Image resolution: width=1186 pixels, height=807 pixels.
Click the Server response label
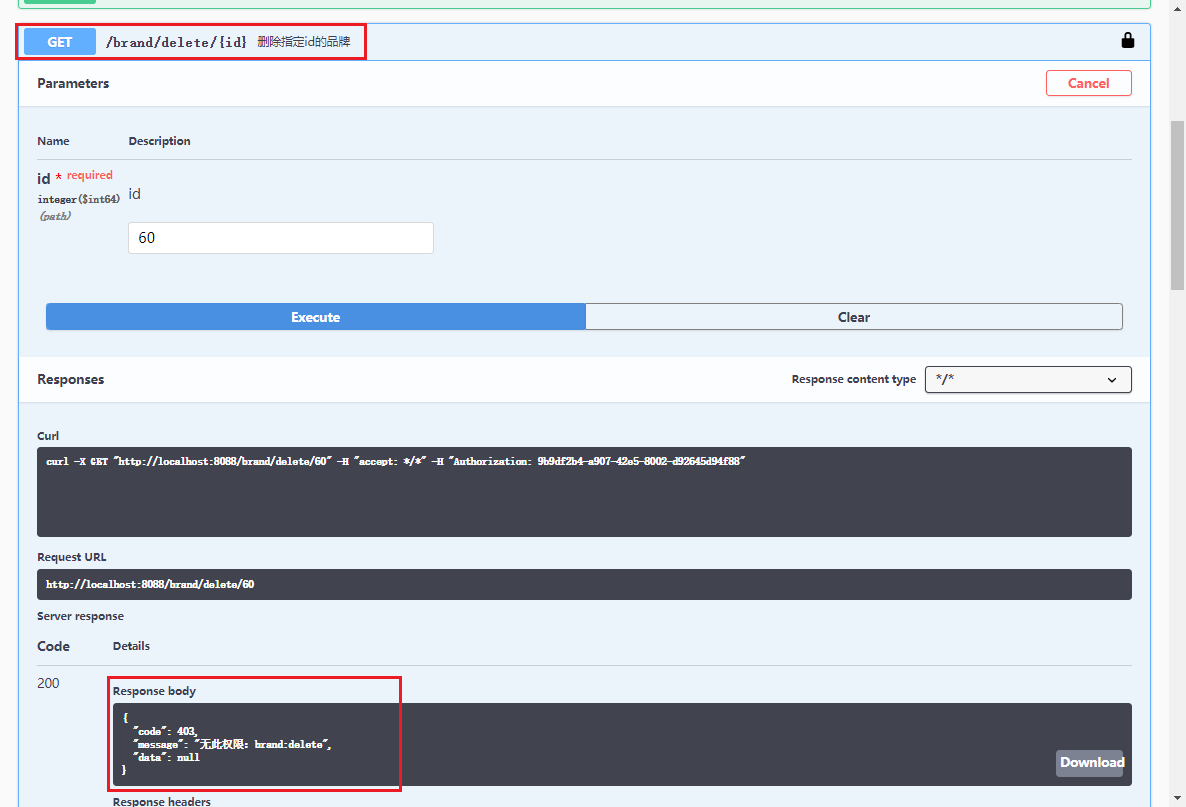click(80, 616)
